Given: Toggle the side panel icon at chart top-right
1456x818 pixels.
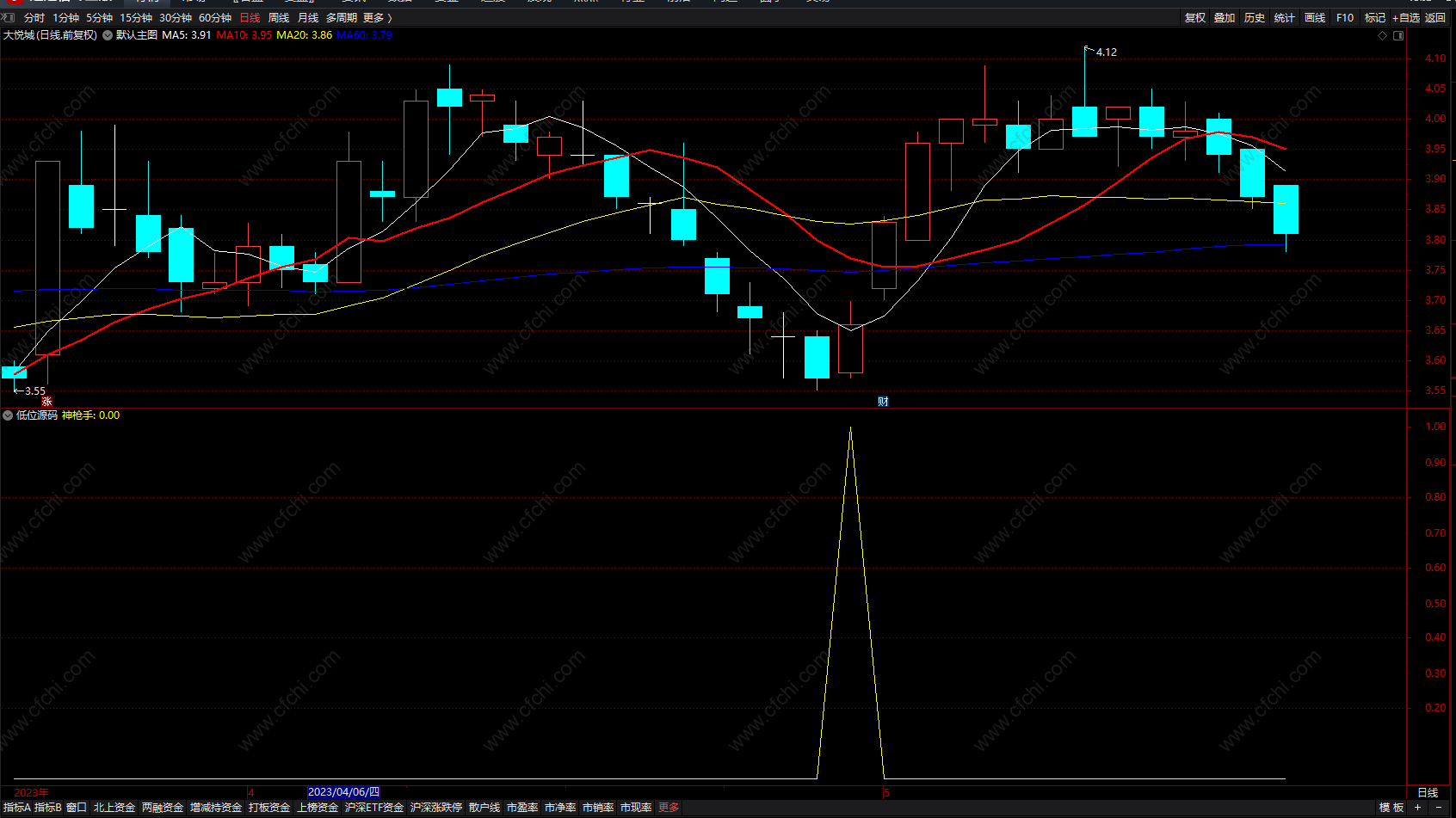Looking at the screenshot, I should tap(1398, 35).
